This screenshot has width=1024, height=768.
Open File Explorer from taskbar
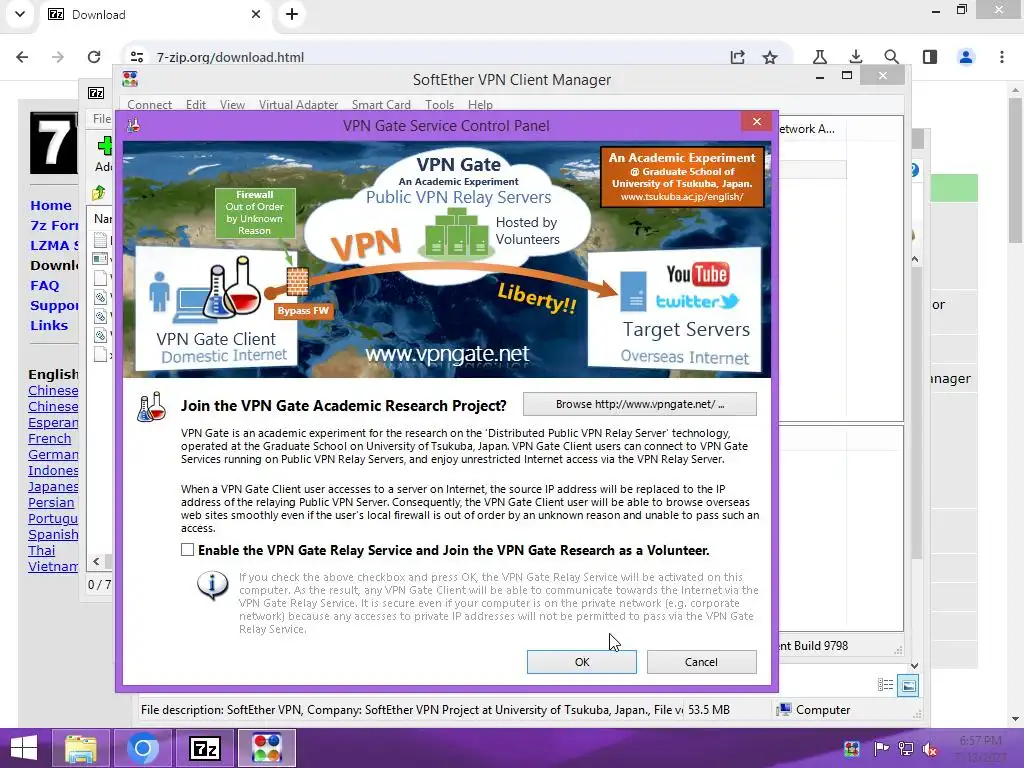pyautogui.click(x=80, y=748)
